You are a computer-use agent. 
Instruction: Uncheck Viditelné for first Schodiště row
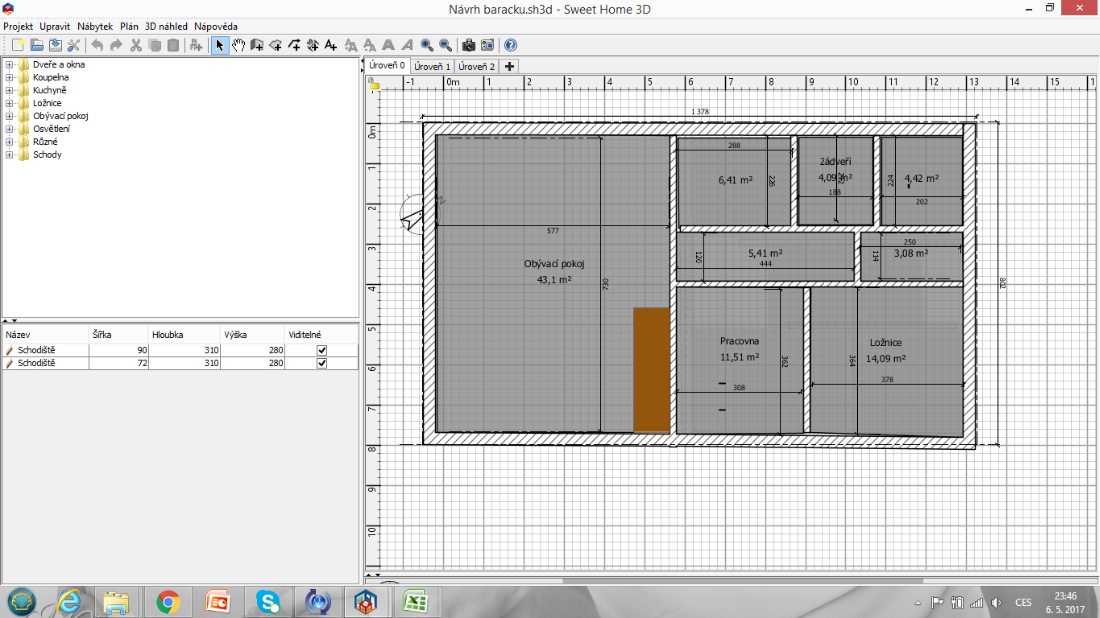[322, 351]
